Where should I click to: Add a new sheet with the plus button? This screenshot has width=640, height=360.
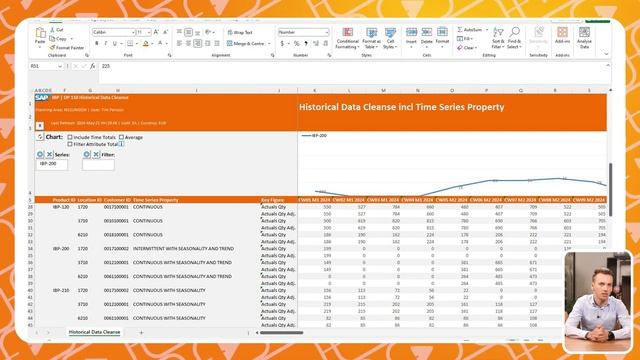click(141, 333)
